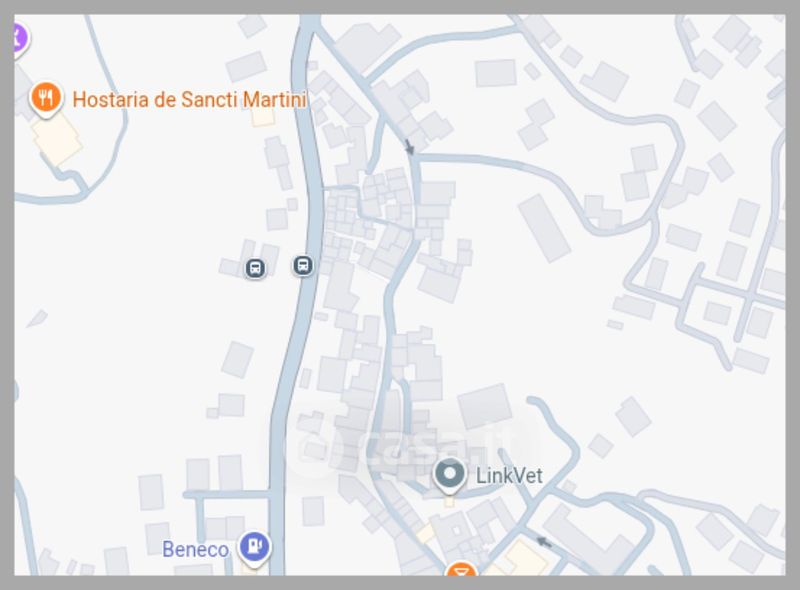
Task: Click the casa.it watermark logo
Action: 408,443
